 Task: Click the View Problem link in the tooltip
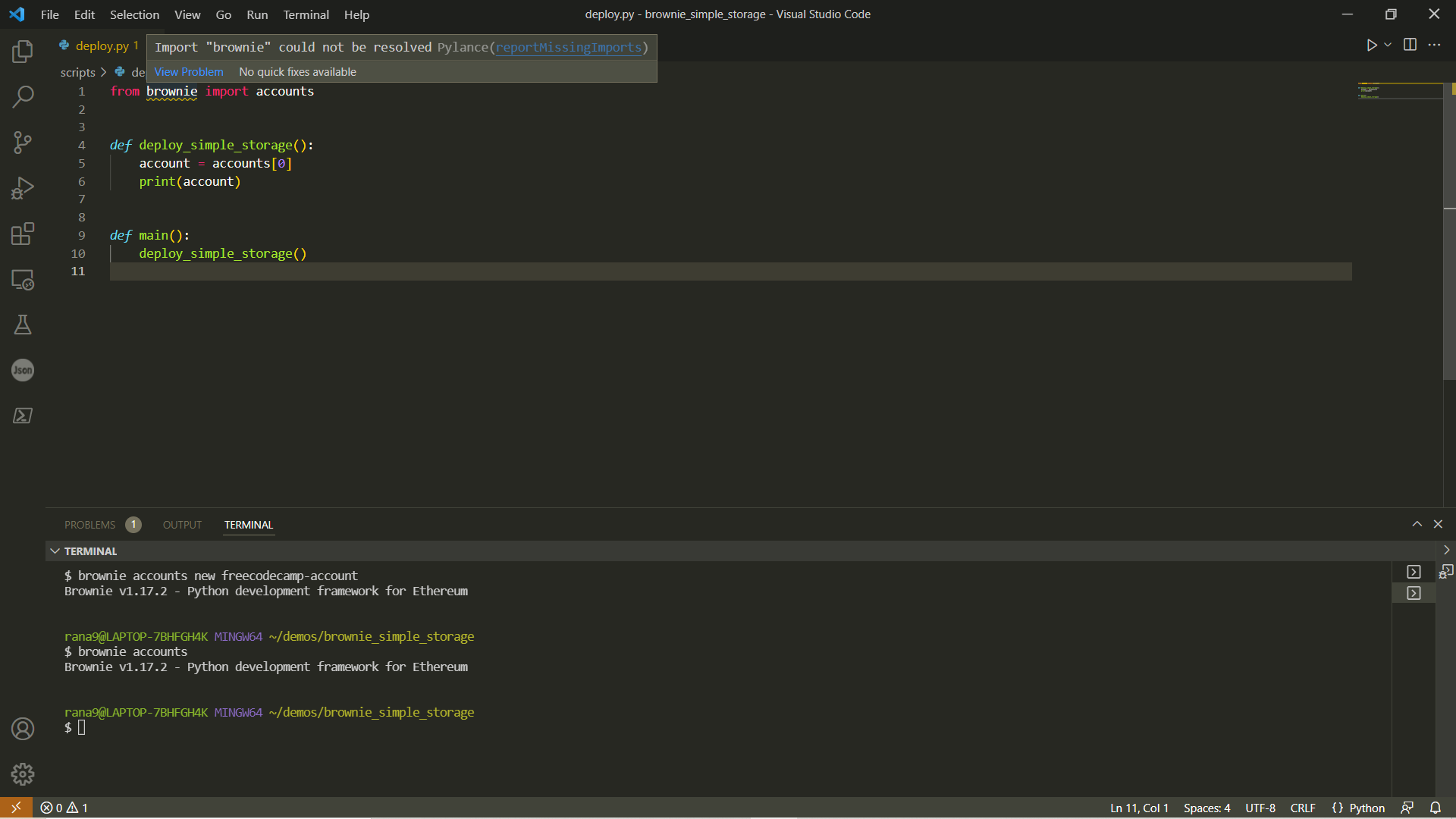[x=188, y=71]
